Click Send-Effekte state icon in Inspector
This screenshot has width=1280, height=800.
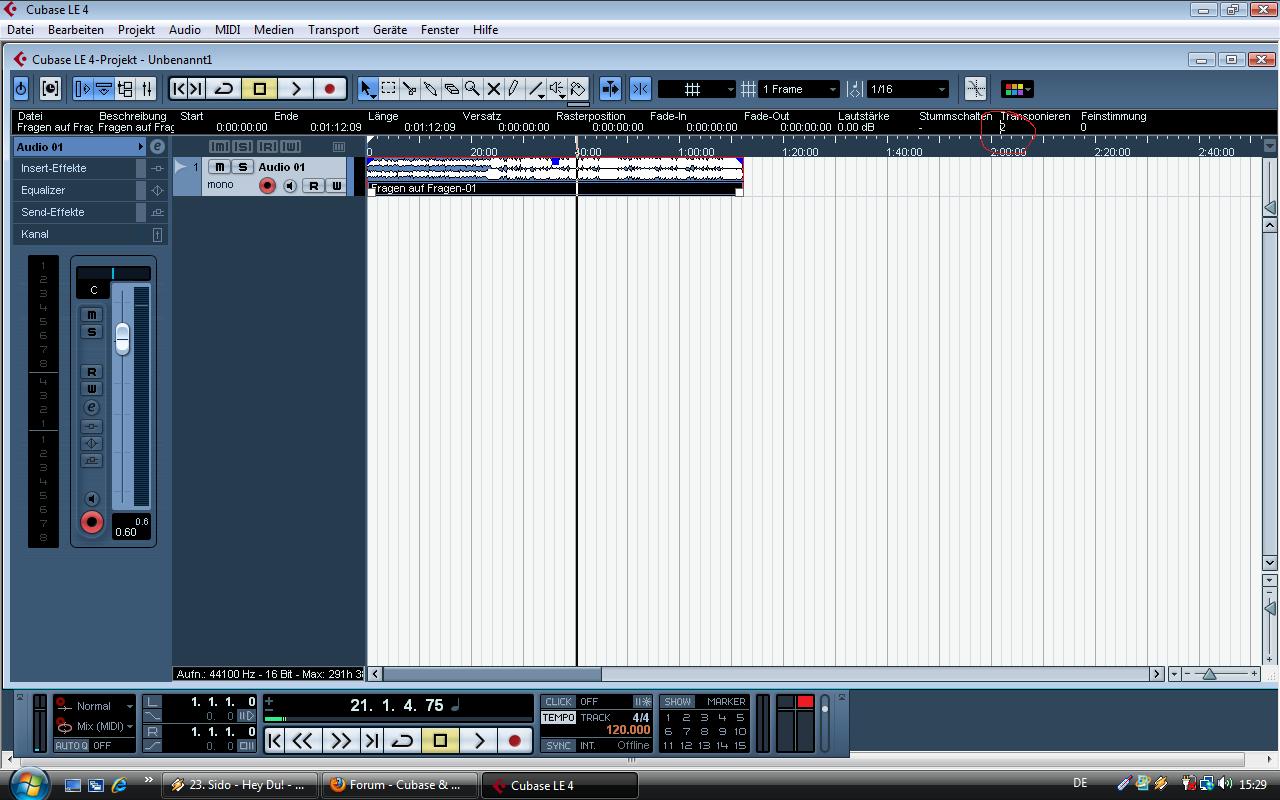[x=157, y=212]
